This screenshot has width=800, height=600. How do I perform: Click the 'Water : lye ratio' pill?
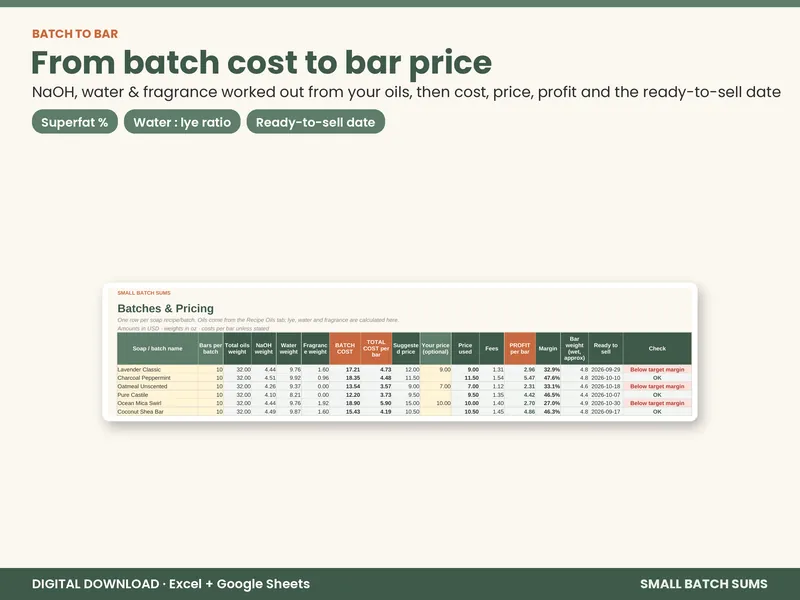coord(182,122)
